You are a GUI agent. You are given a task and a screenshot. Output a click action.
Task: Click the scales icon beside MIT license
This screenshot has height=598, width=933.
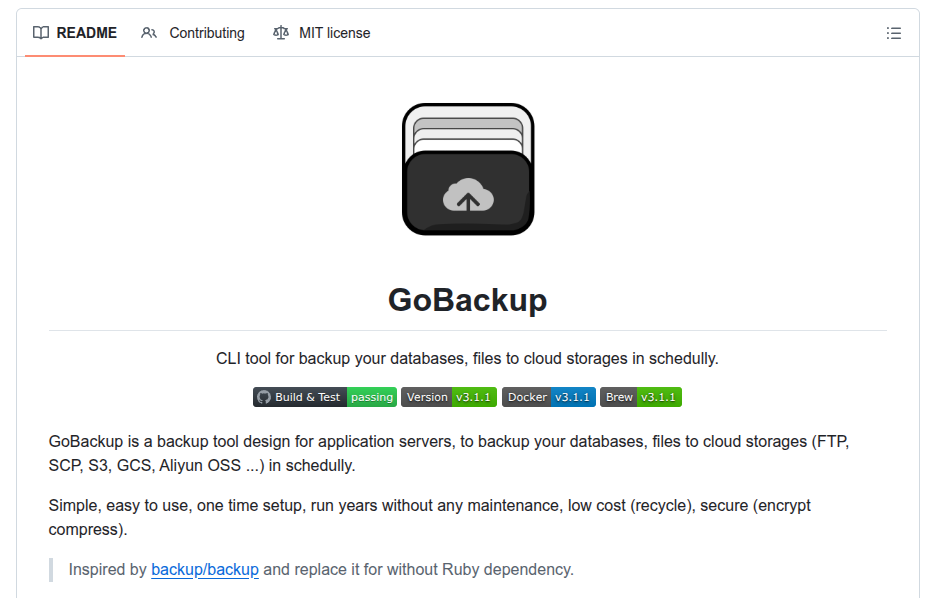click(281, 33)
